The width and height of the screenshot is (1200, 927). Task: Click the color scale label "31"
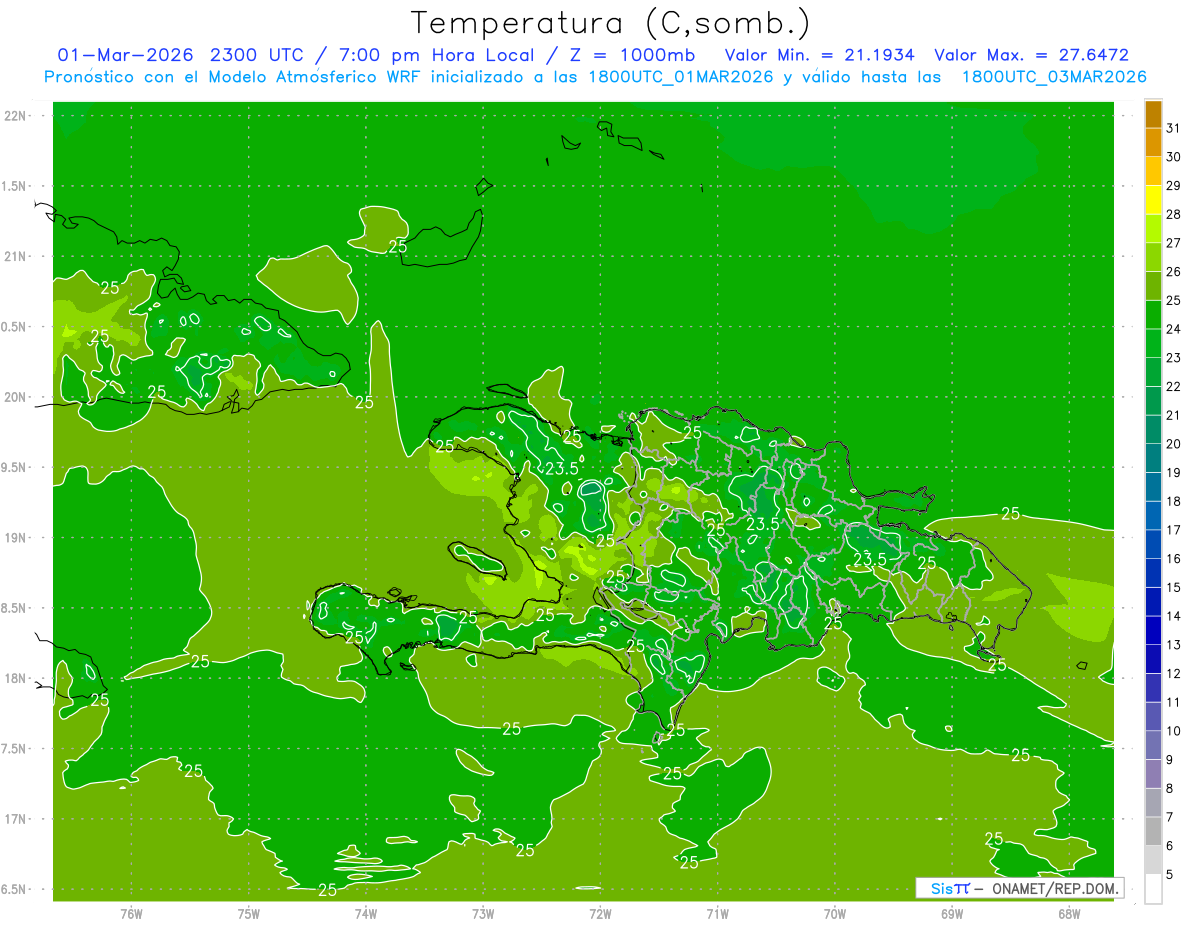[1174, 128]
